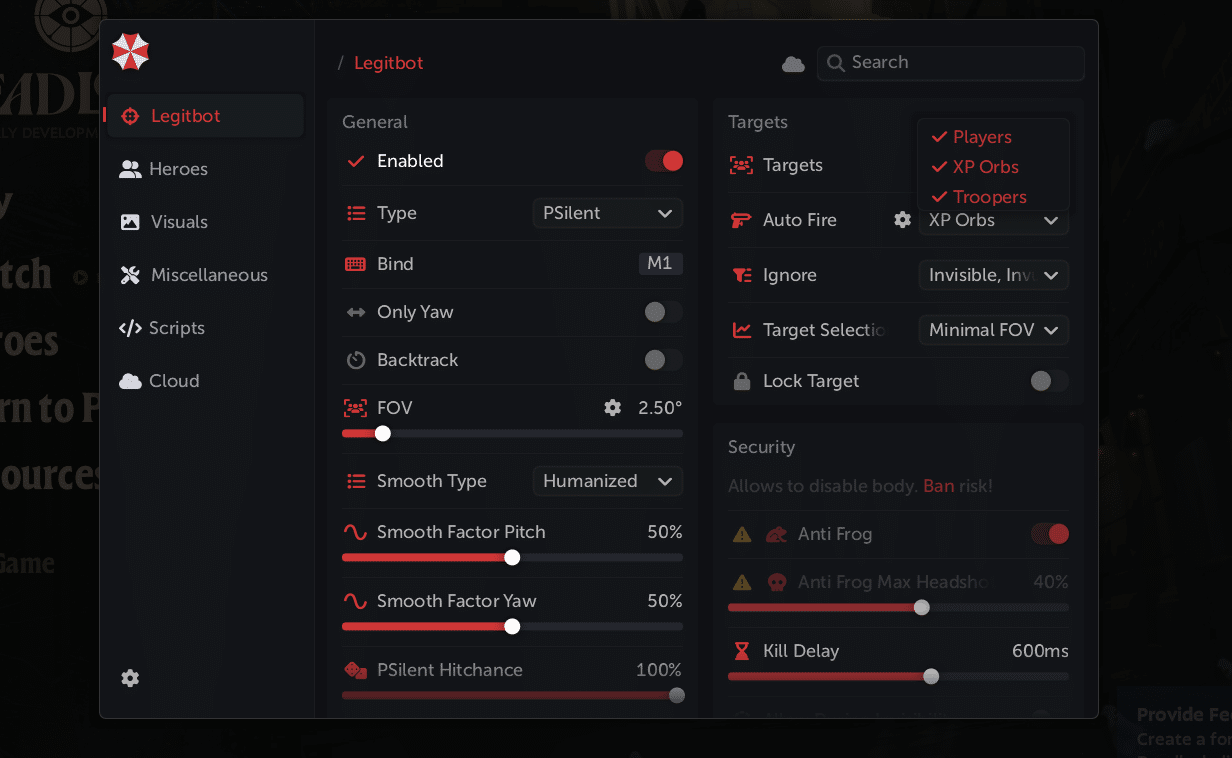Toggle the Backtrack switch
Screen dimensions: 1232x758
coord(664,360)
